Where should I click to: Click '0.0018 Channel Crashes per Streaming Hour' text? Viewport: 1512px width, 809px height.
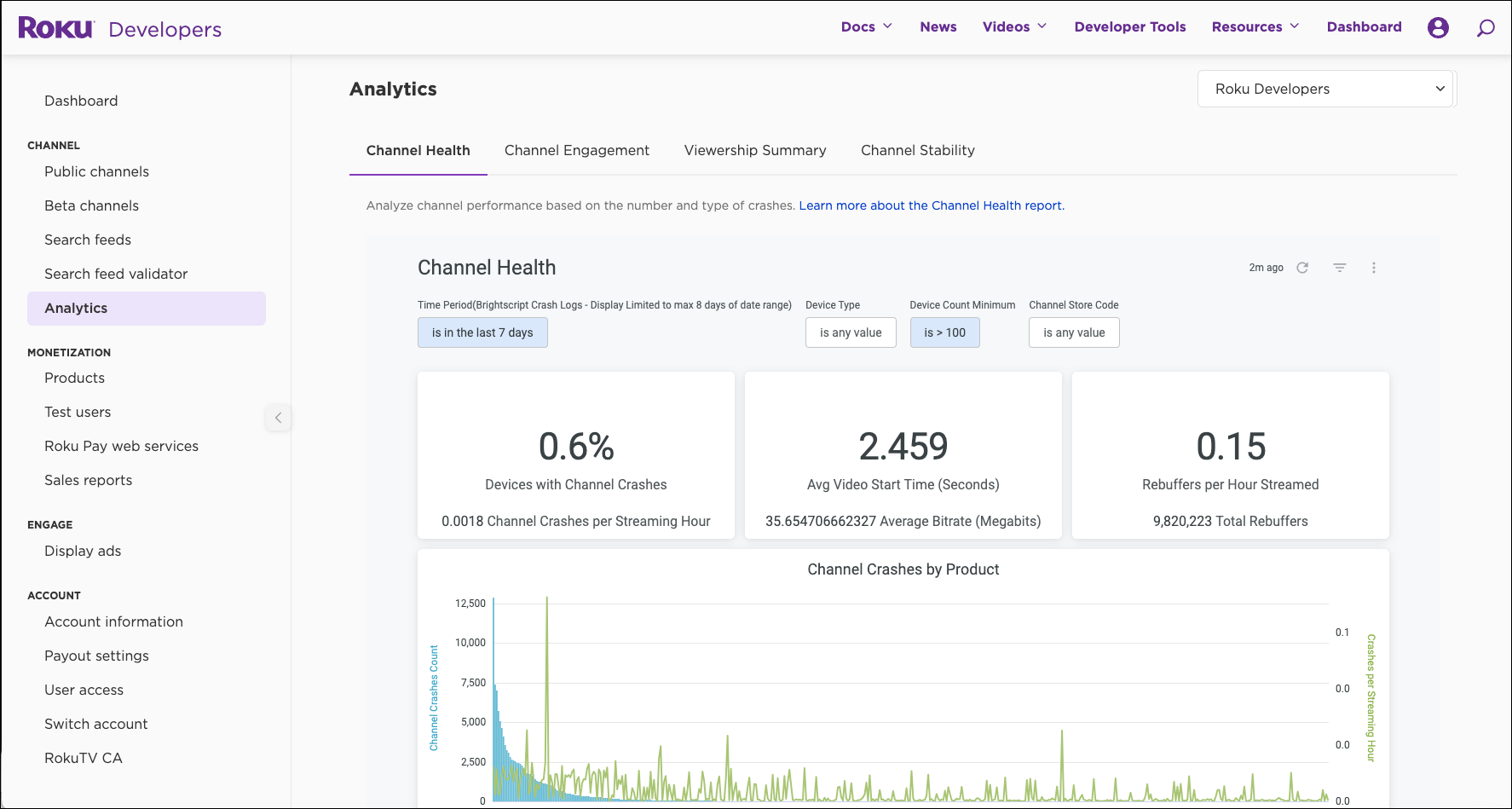(576, 521)
